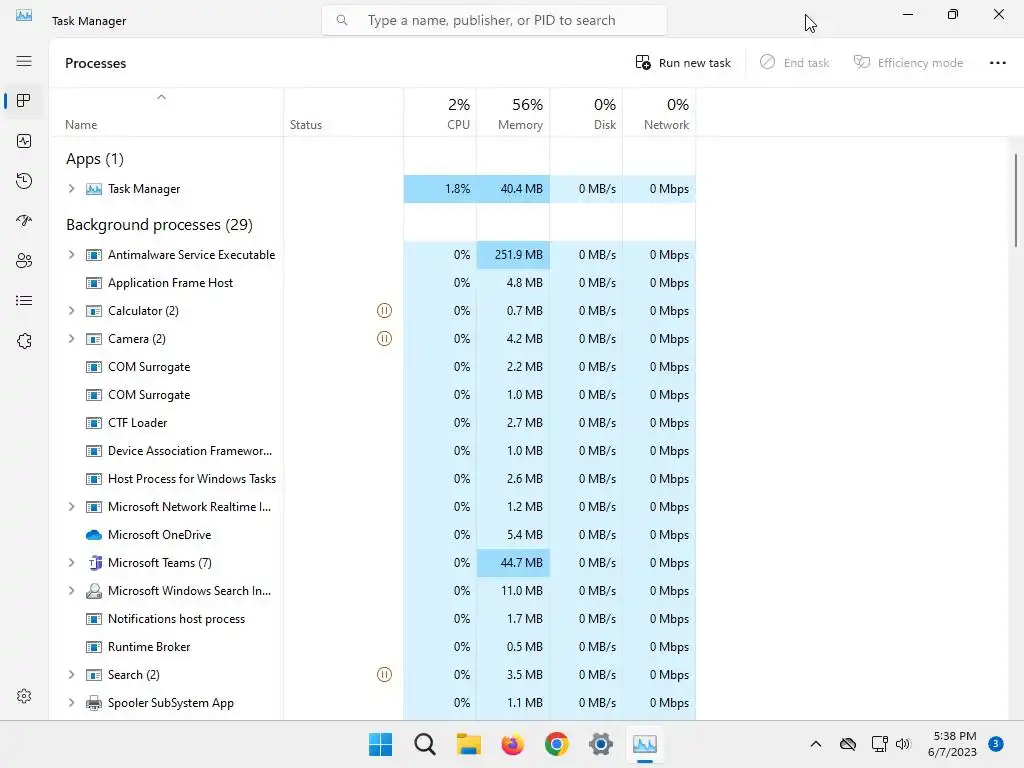Open the Performance page icon
1024x768 pixels.
[x=24, y=141]
